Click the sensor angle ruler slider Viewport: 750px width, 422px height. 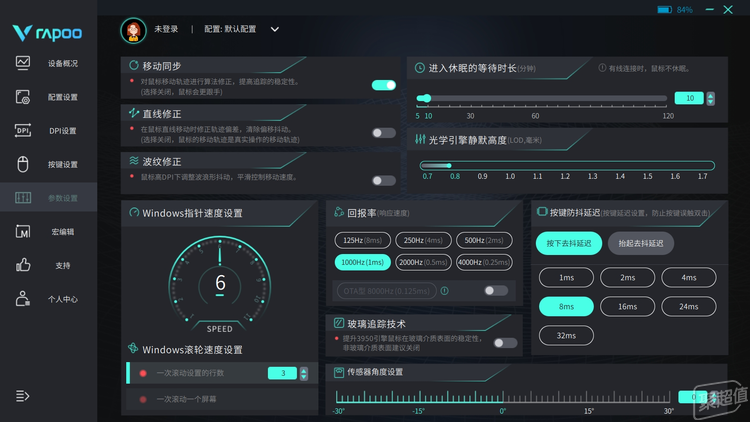(x=503, y=397)
